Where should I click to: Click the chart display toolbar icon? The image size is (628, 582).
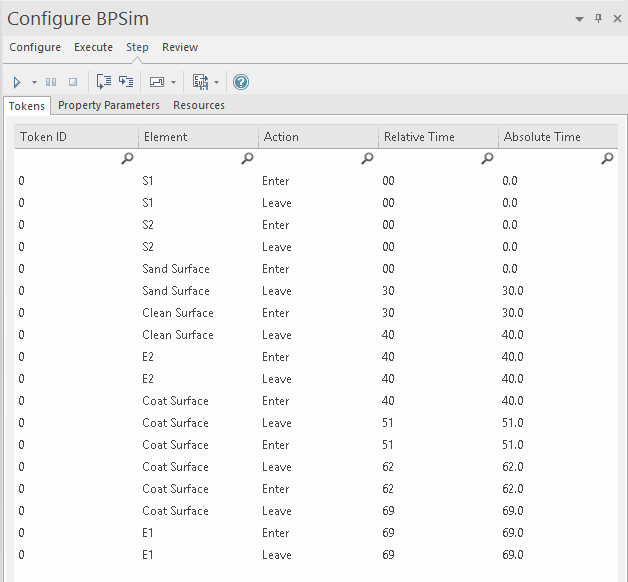coord(157,82)
